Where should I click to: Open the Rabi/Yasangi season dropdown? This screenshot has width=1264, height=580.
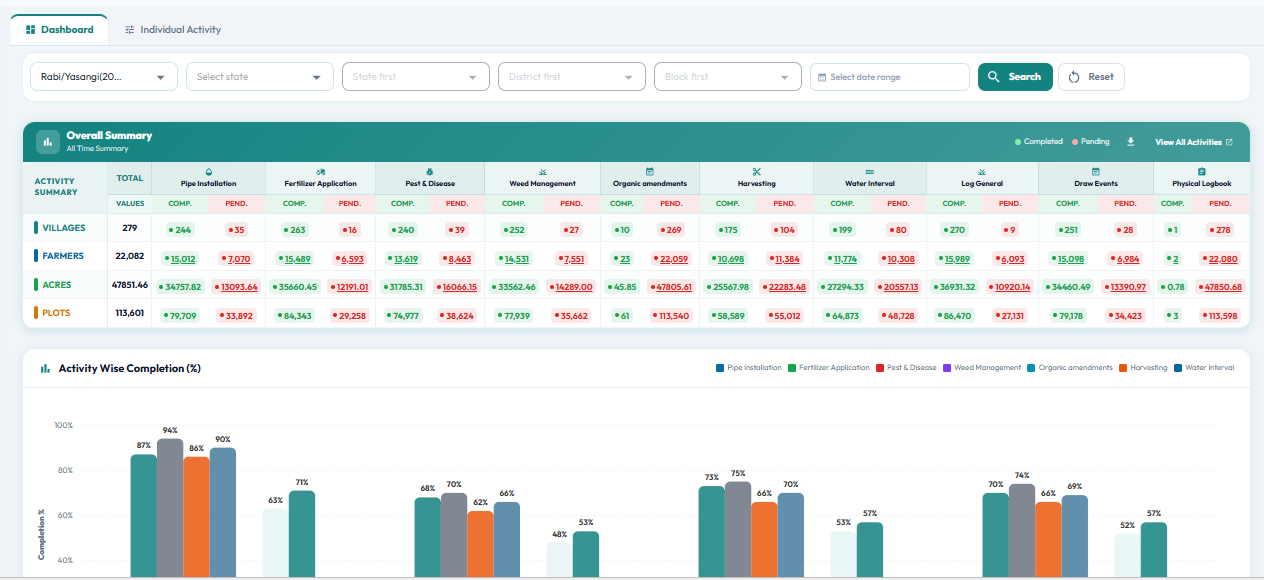click(104, 77)
